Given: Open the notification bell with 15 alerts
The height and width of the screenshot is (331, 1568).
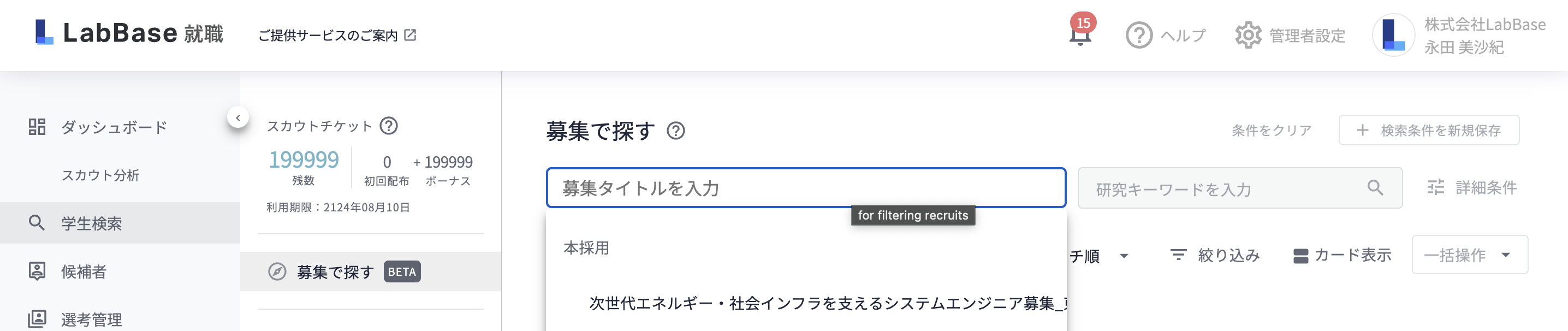Looking at the screenshot, I should [1080, 34].
